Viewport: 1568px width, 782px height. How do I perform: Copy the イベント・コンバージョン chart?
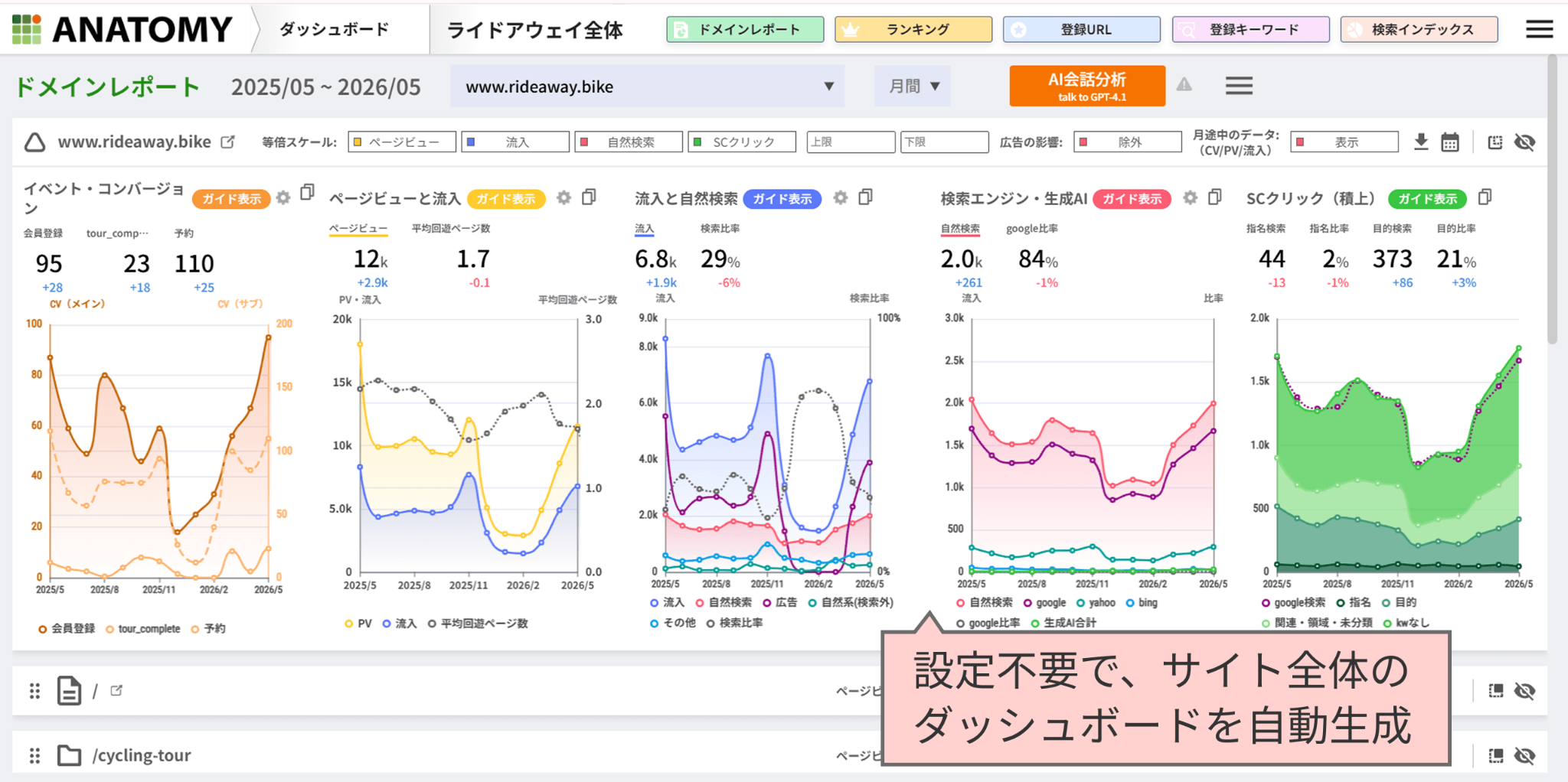click(x=308, y=192)
